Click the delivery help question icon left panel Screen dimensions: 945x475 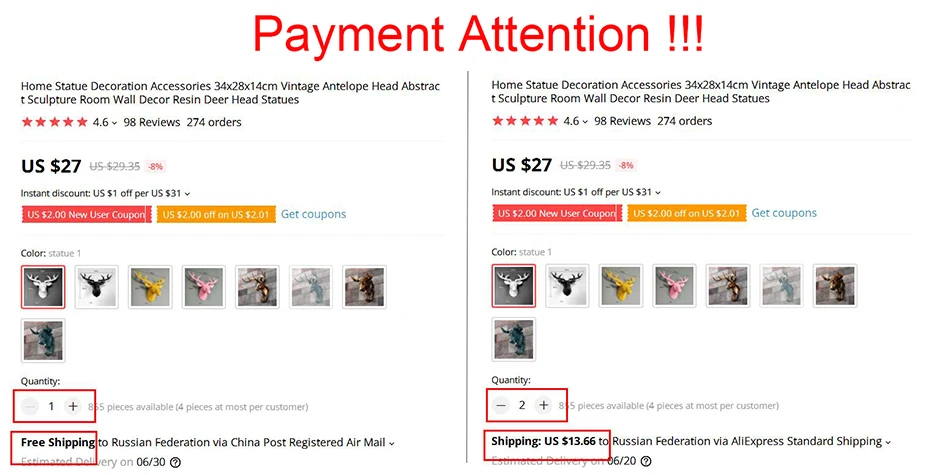point(175,462)
